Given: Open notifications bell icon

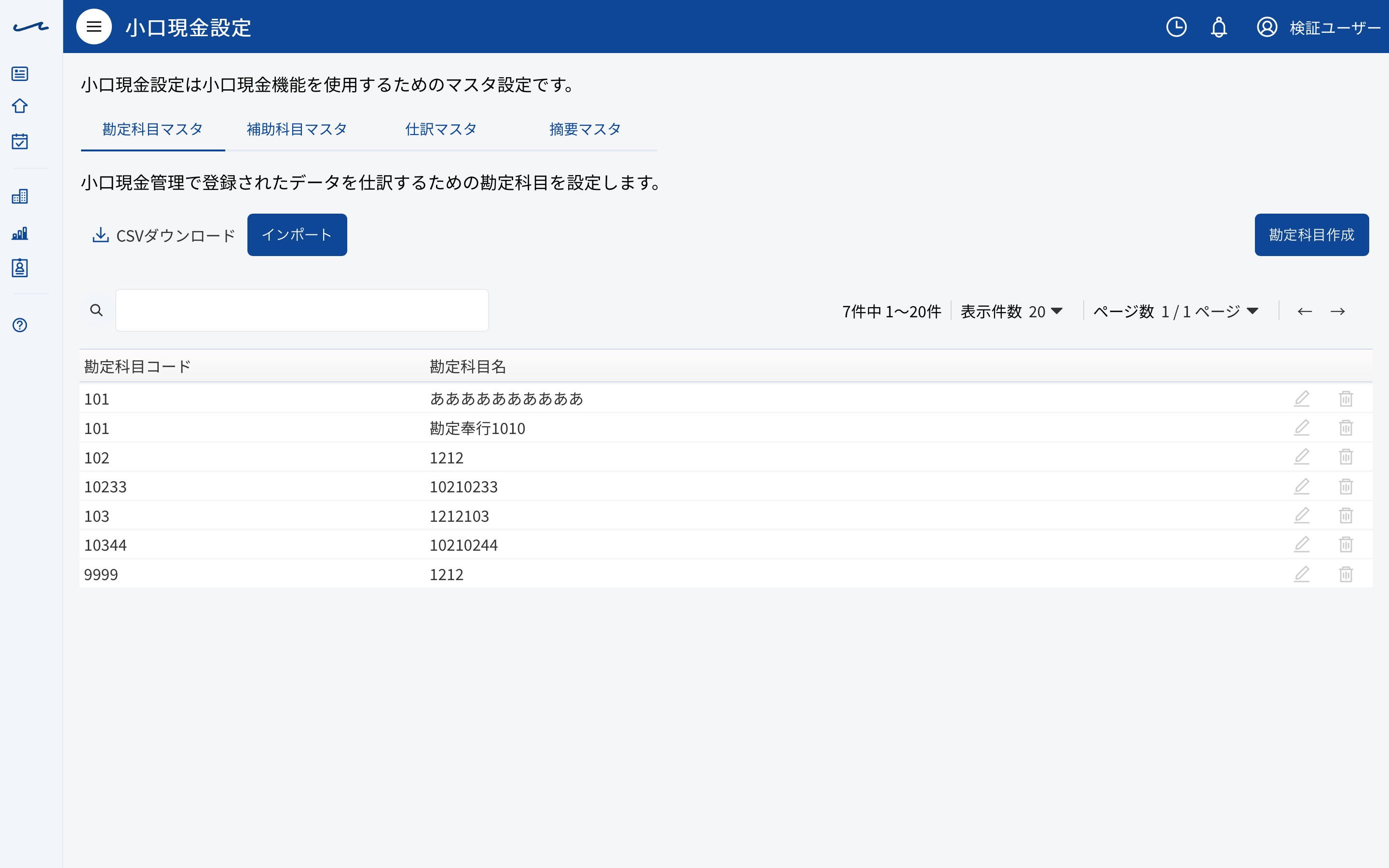Looking at the screenshot, I should (1219, 27).
